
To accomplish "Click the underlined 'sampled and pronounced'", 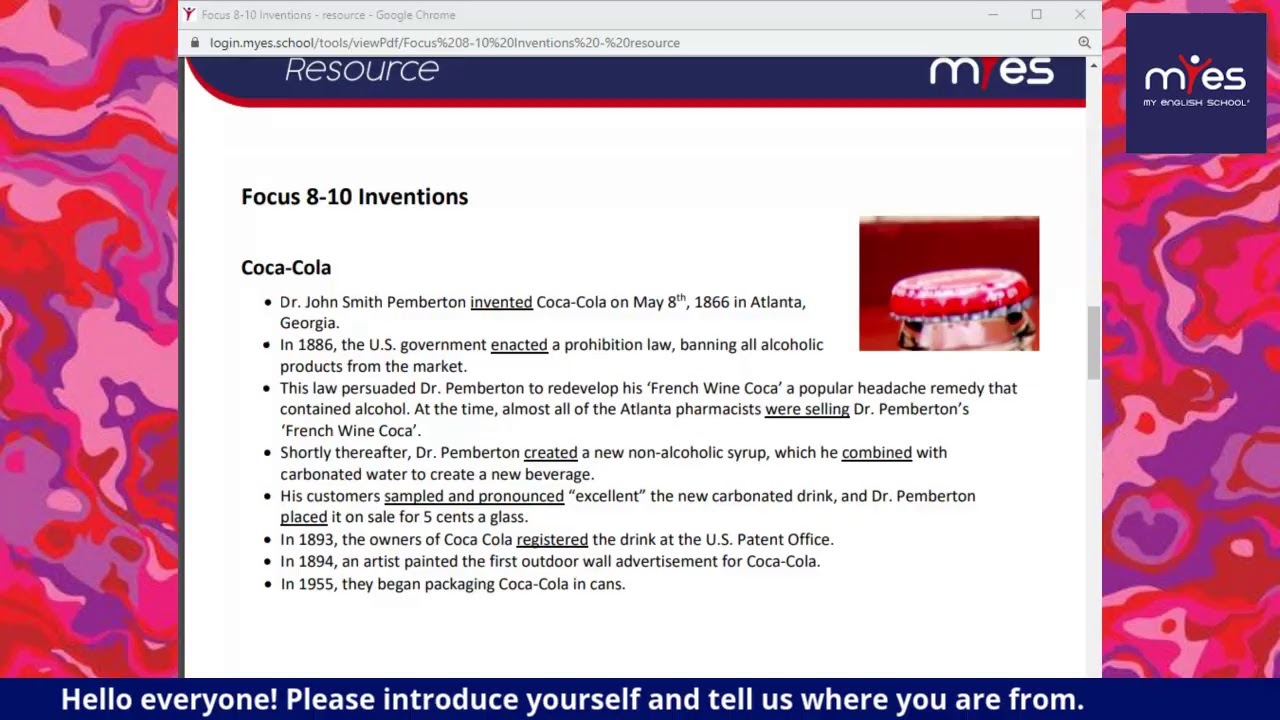I will click(x=474, y=496).
